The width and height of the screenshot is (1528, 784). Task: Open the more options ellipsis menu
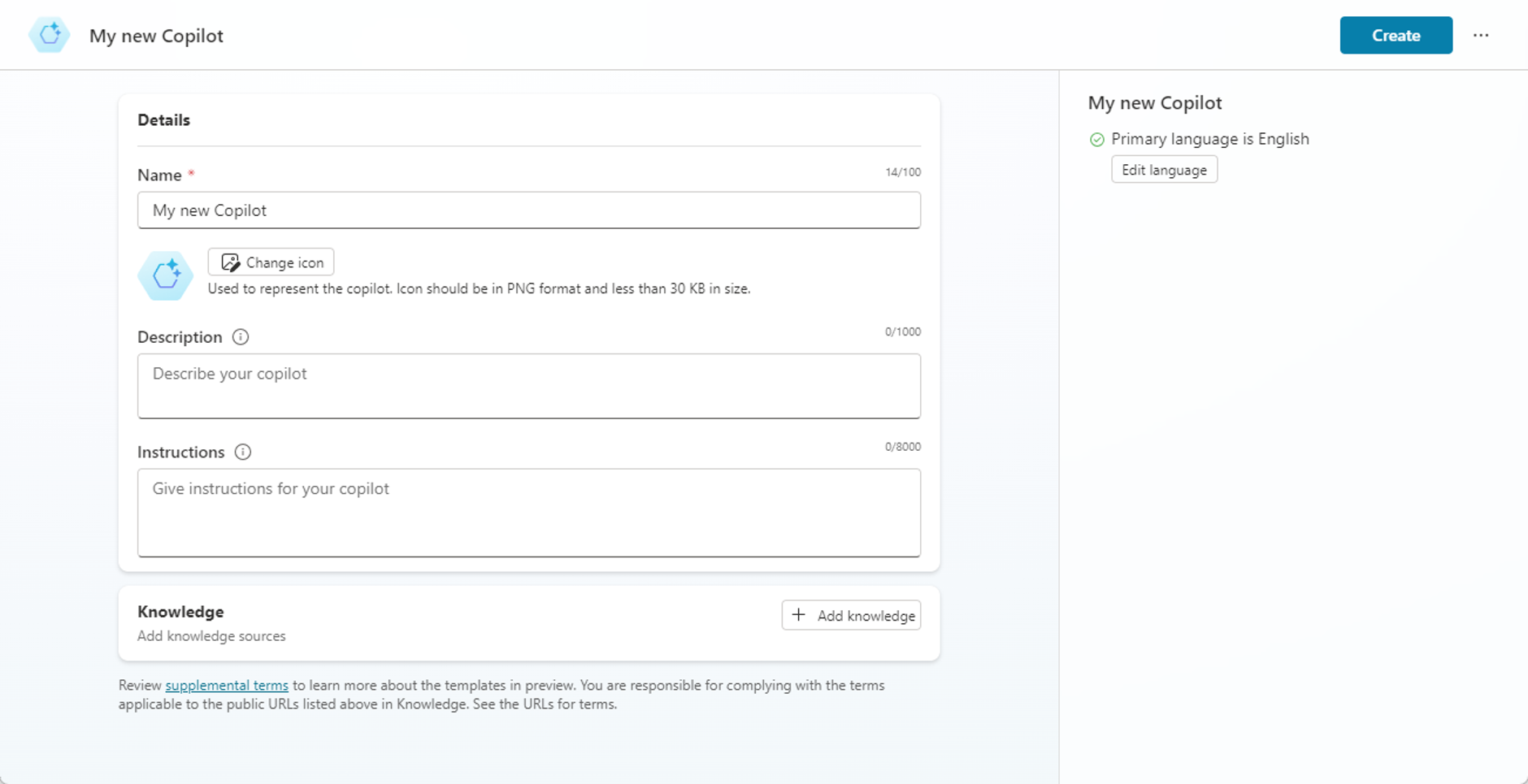(x=1481, y=35)
